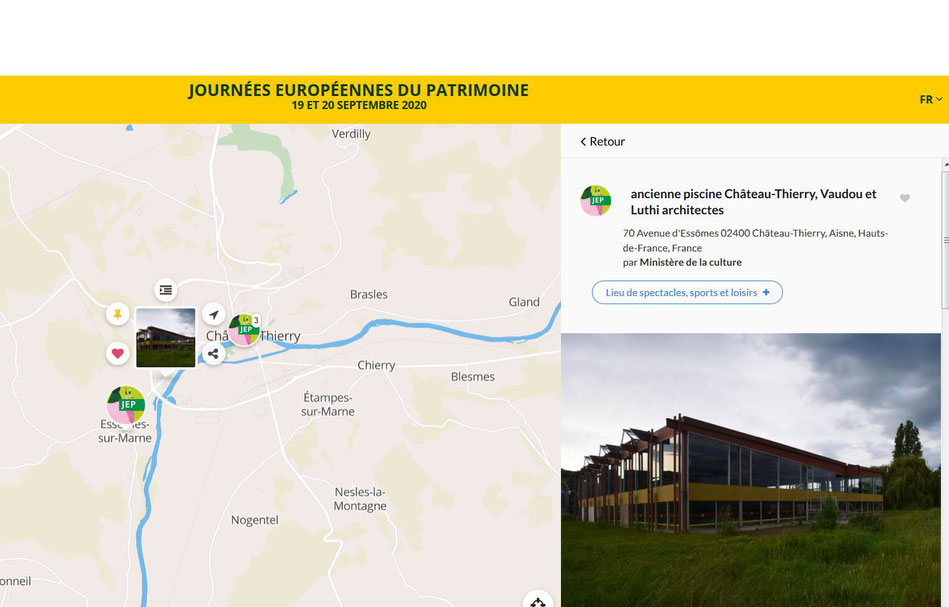Click the JEP logo beside the event title
Screen dimensions: 949x607
point(596,200)
